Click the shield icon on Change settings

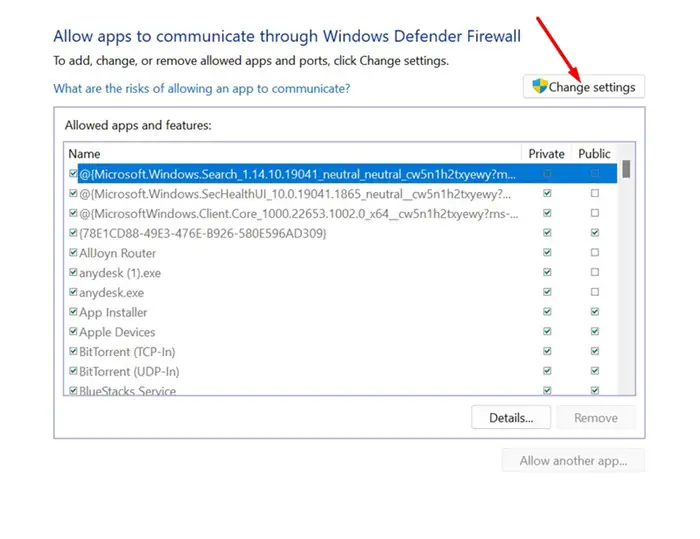coord(540,87)
